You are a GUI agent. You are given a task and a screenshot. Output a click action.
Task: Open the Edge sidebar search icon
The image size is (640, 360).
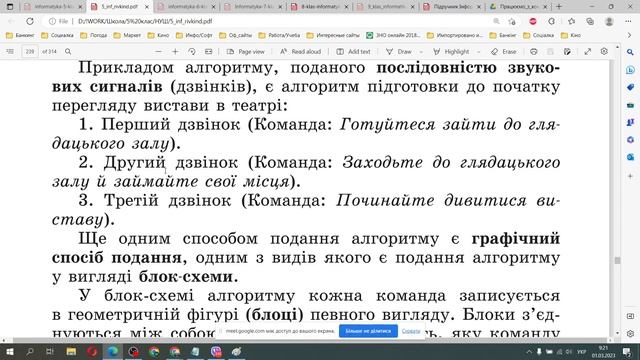pos(630,52)
